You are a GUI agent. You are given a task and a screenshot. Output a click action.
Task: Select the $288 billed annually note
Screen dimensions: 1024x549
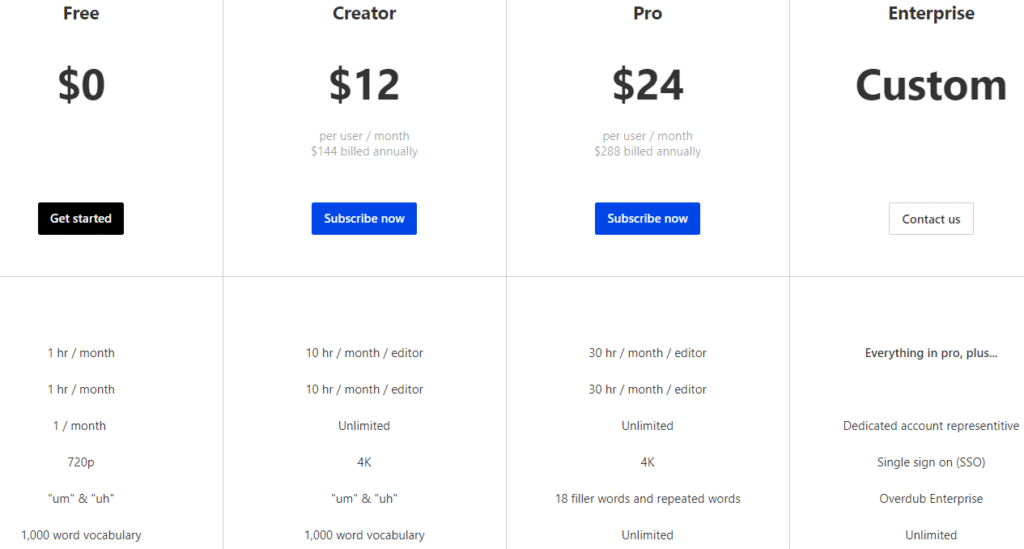(648, 152)
